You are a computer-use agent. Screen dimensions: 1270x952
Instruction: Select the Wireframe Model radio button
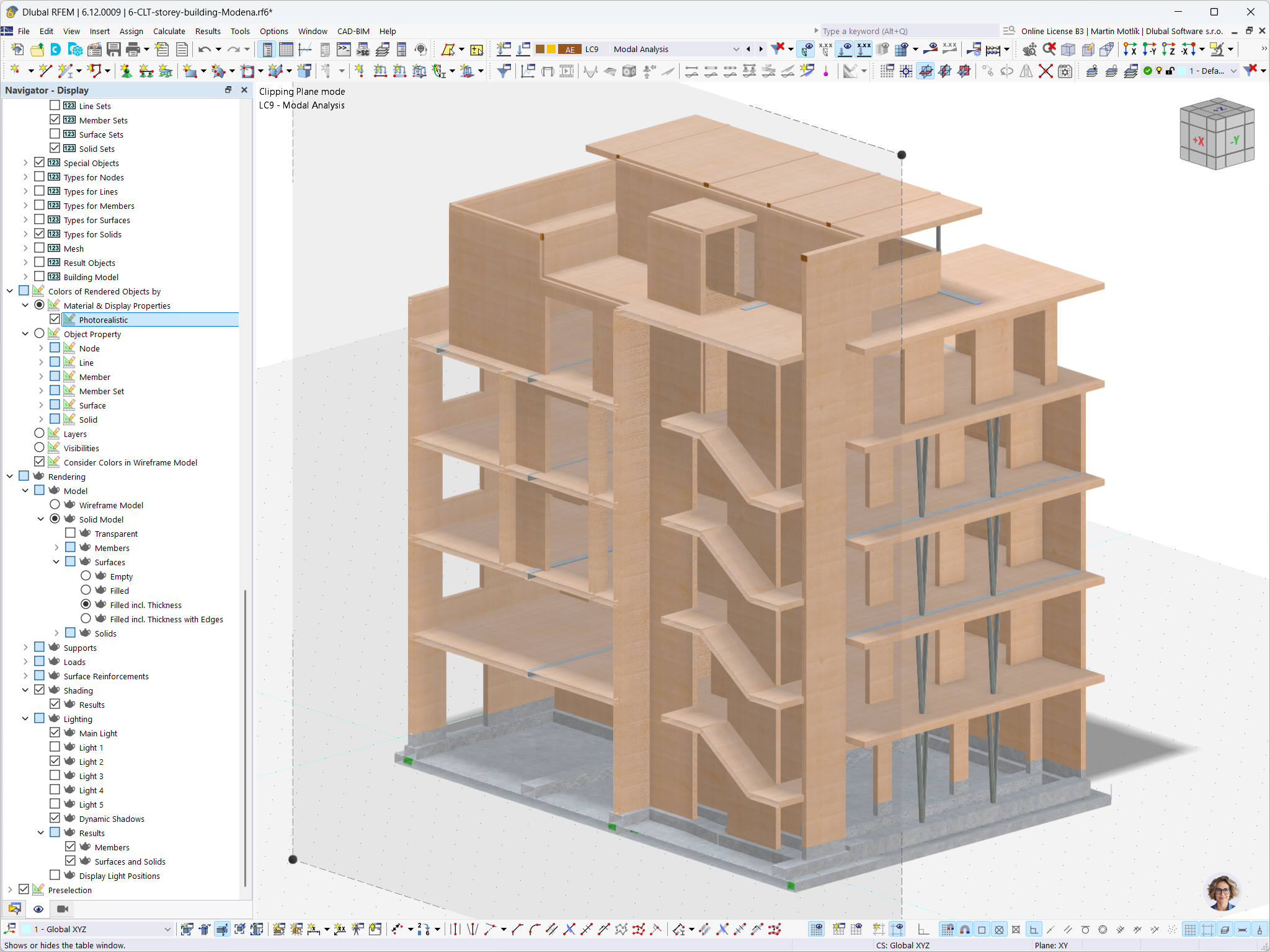tap(55, 505)
